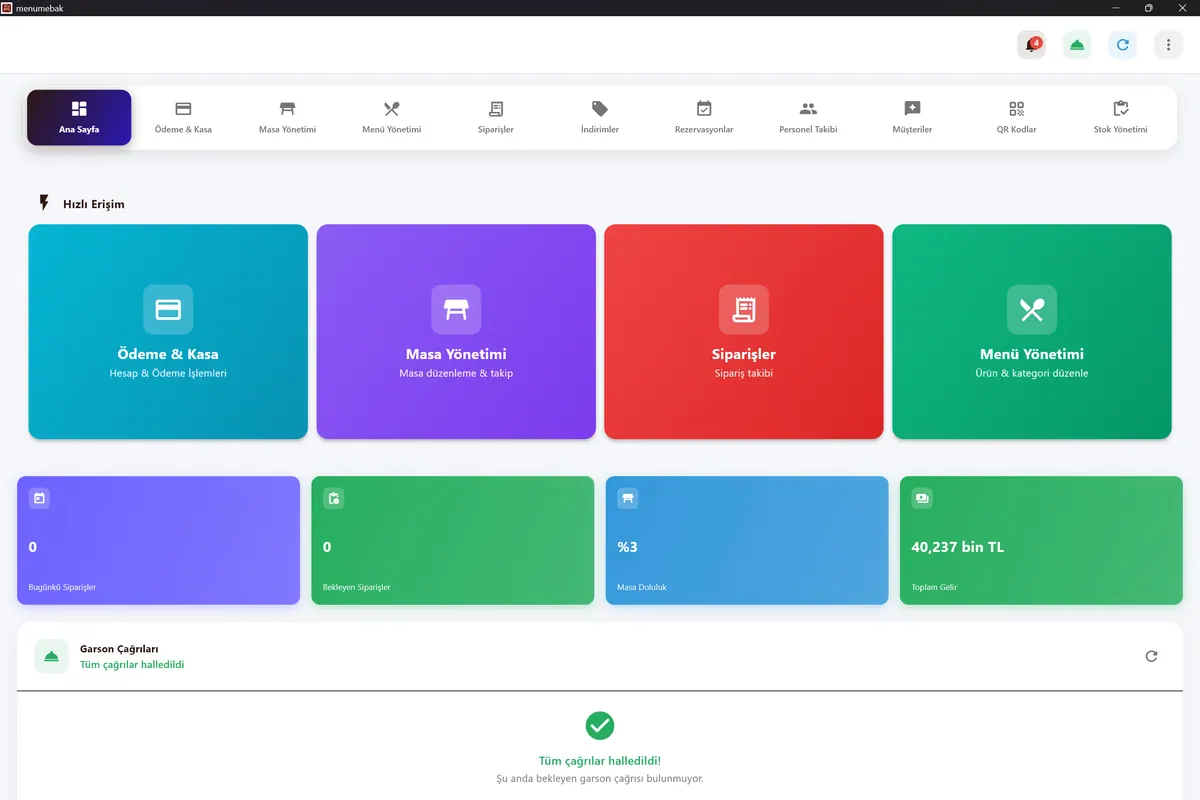The width and height of the screenshot is (1200, 800).
Task: Click calendar icon in Bugünkü Siparişler card
Action: 39,498
